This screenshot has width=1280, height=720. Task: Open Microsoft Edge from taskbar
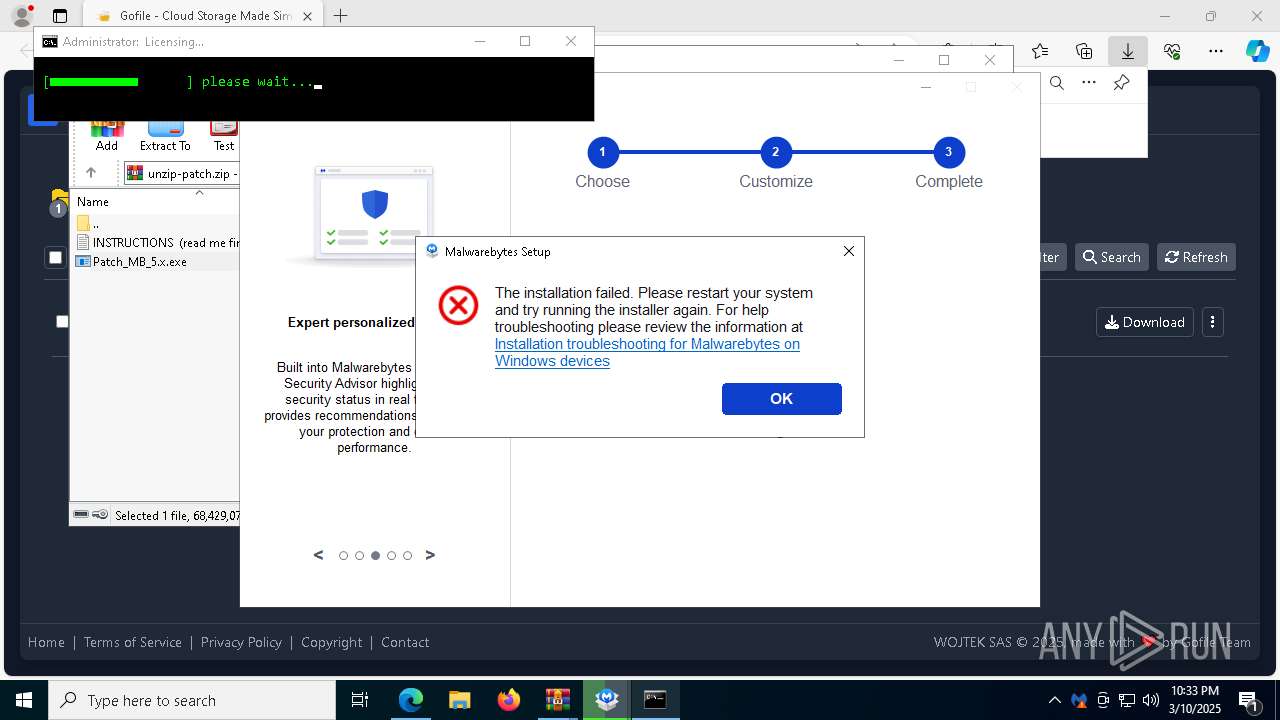pyautogui.click(x=411, y=700)
